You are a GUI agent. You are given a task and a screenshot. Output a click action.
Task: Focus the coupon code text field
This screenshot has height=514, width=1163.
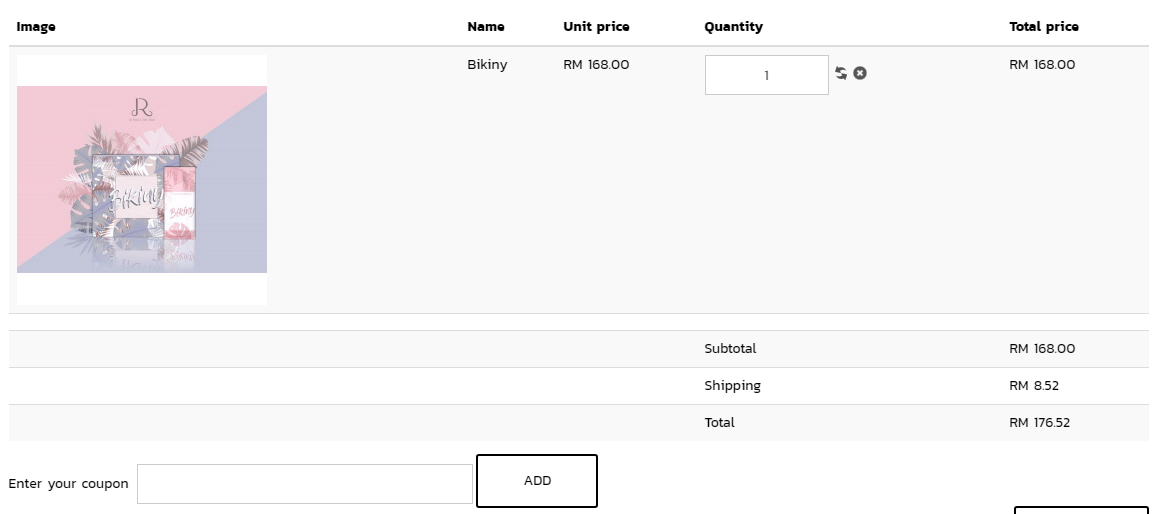304,484
